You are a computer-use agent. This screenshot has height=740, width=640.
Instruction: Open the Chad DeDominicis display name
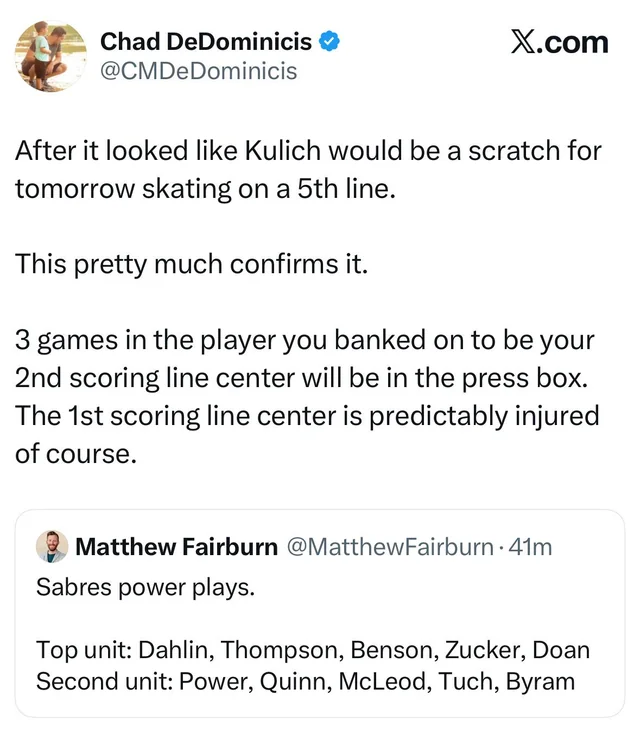click(x=206, y=42)
